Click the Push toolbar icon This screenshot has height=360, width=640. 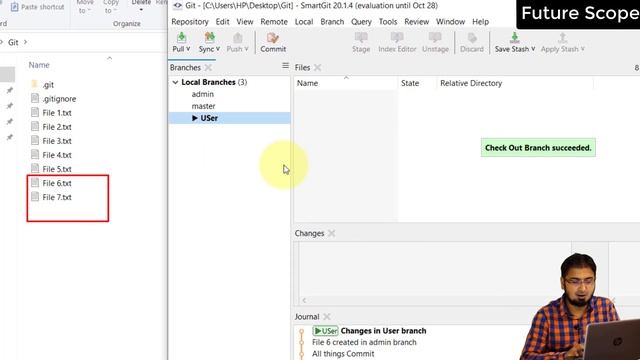(238, 38)
